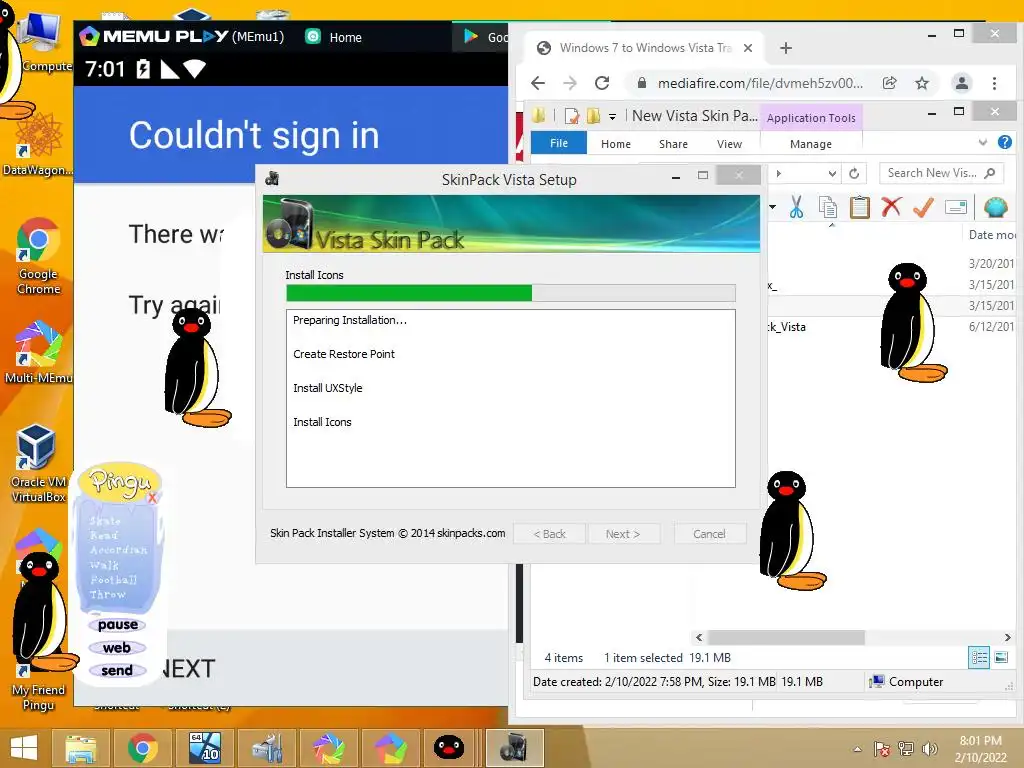Image resolution: width=1024 pixels, height=768 pixels.
Task: Click the SkinPack setup taskbar icon
Action: pos(515,748)
